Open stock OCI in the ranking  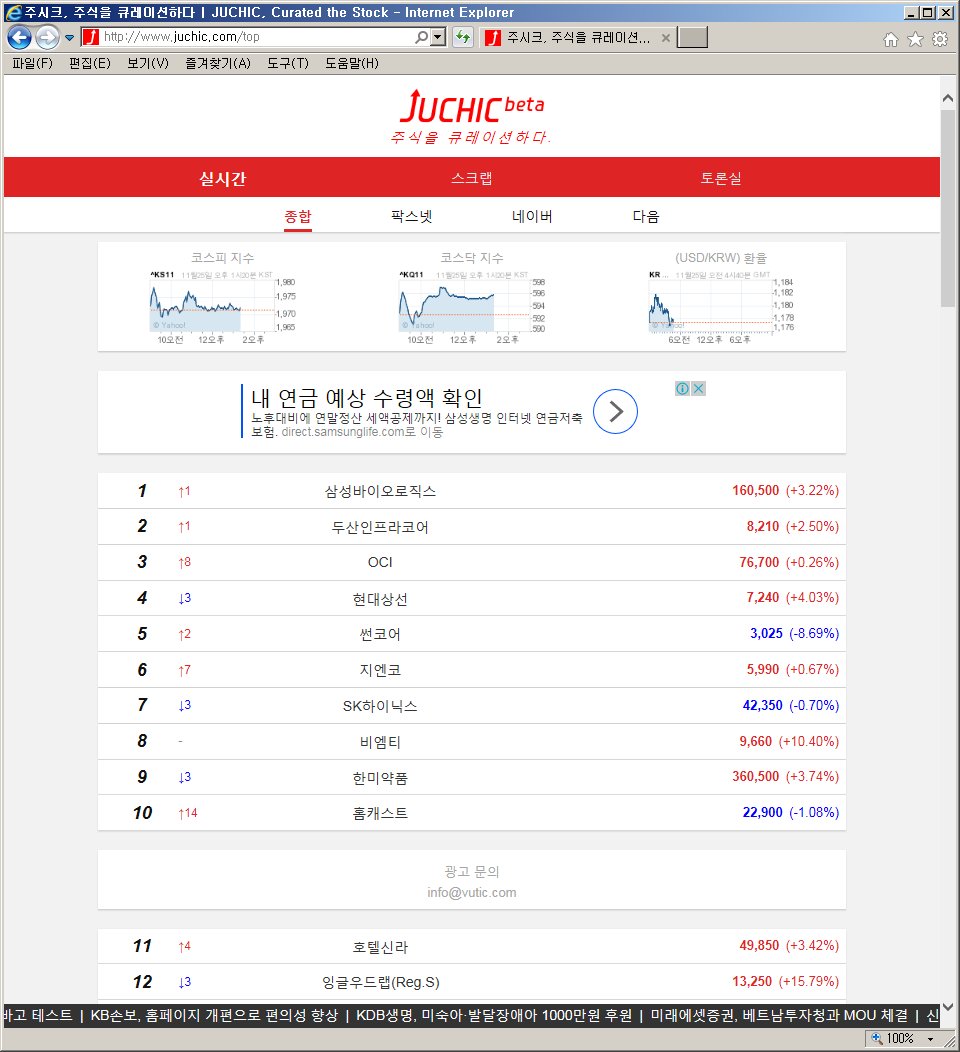coord(380,562)
